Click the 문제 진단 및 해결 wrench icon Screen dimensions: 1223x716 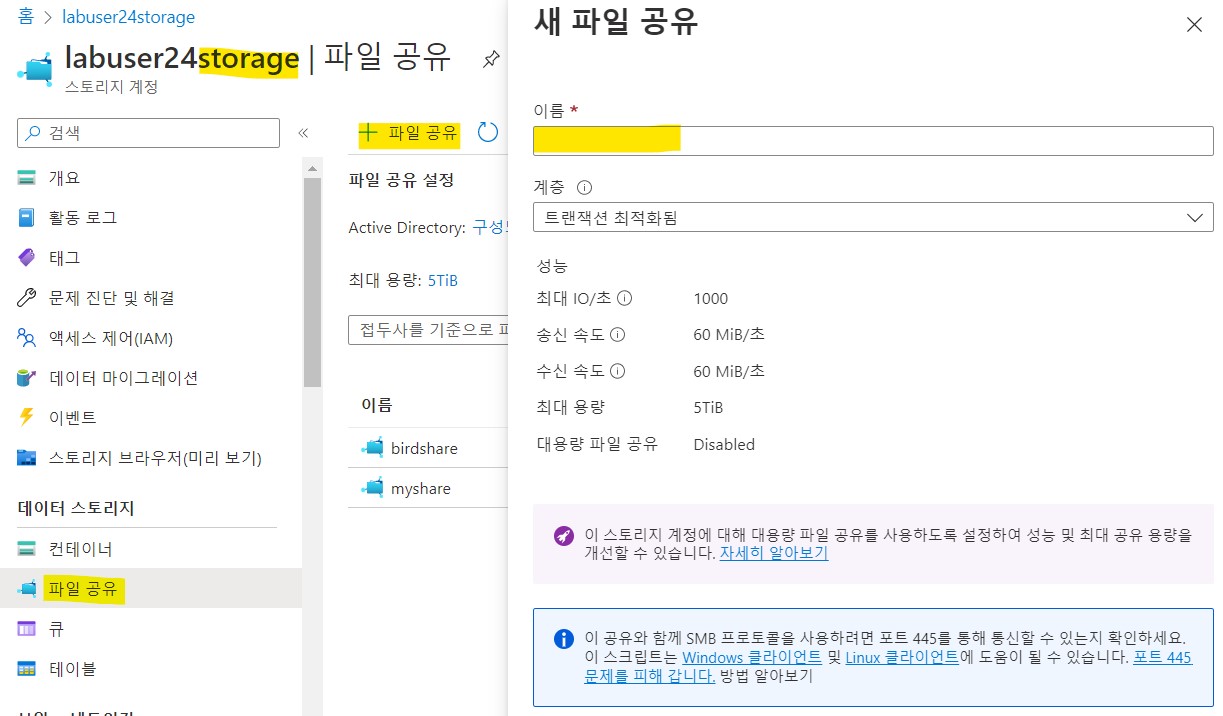click(x=27, y=298)
